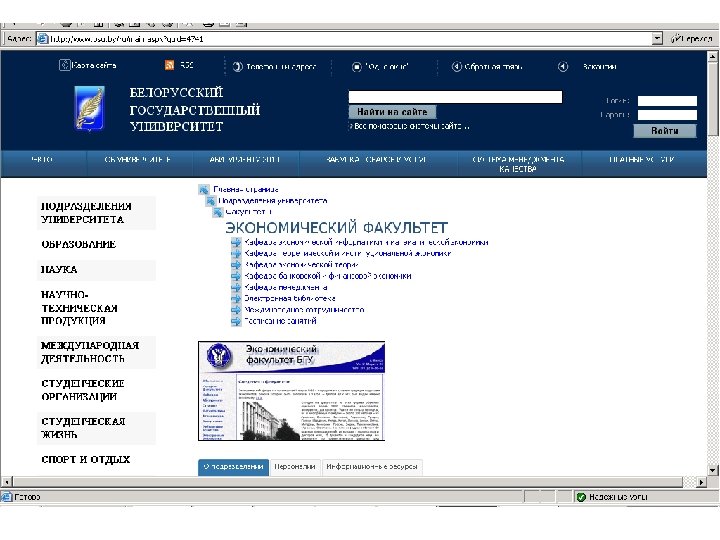Viewport: 720px width, 540px height.
Task: Go to Главная страница breadcrumb link
Action: click(x=246, y=189)
